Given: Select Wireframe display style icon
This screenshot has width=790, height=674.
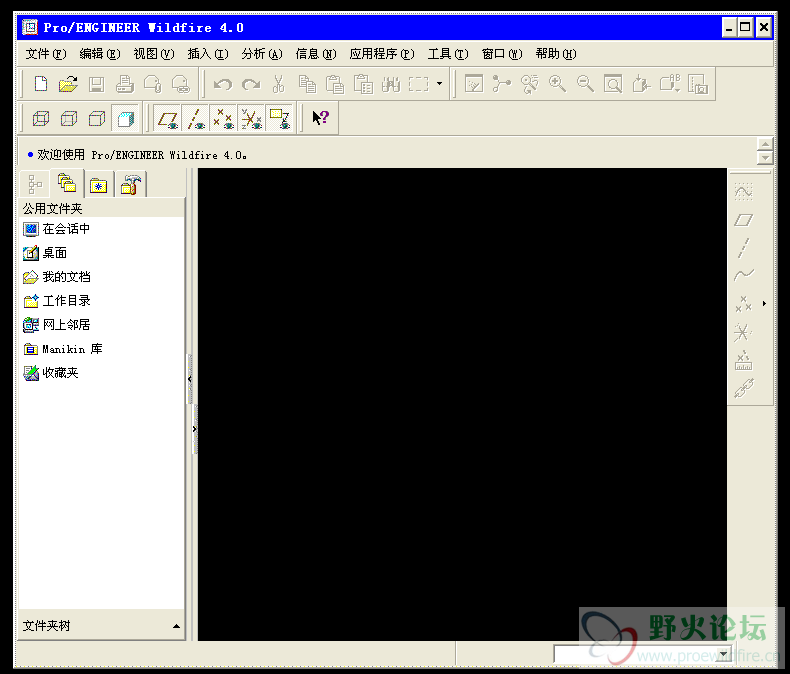Looking at the screenshot, I should (x=41, y=118).
